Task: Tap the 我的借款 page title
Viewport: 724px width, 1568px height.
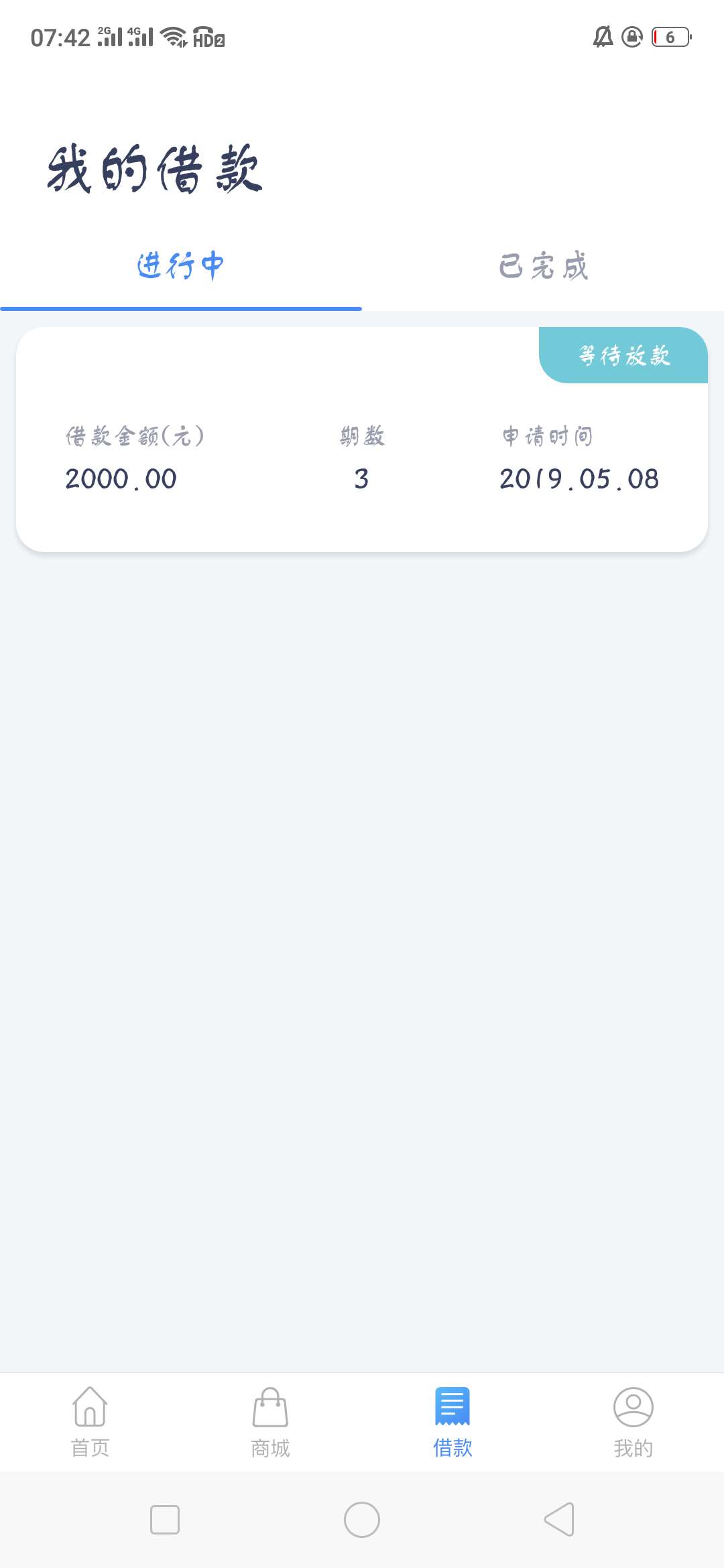Action: pos(154,169)
